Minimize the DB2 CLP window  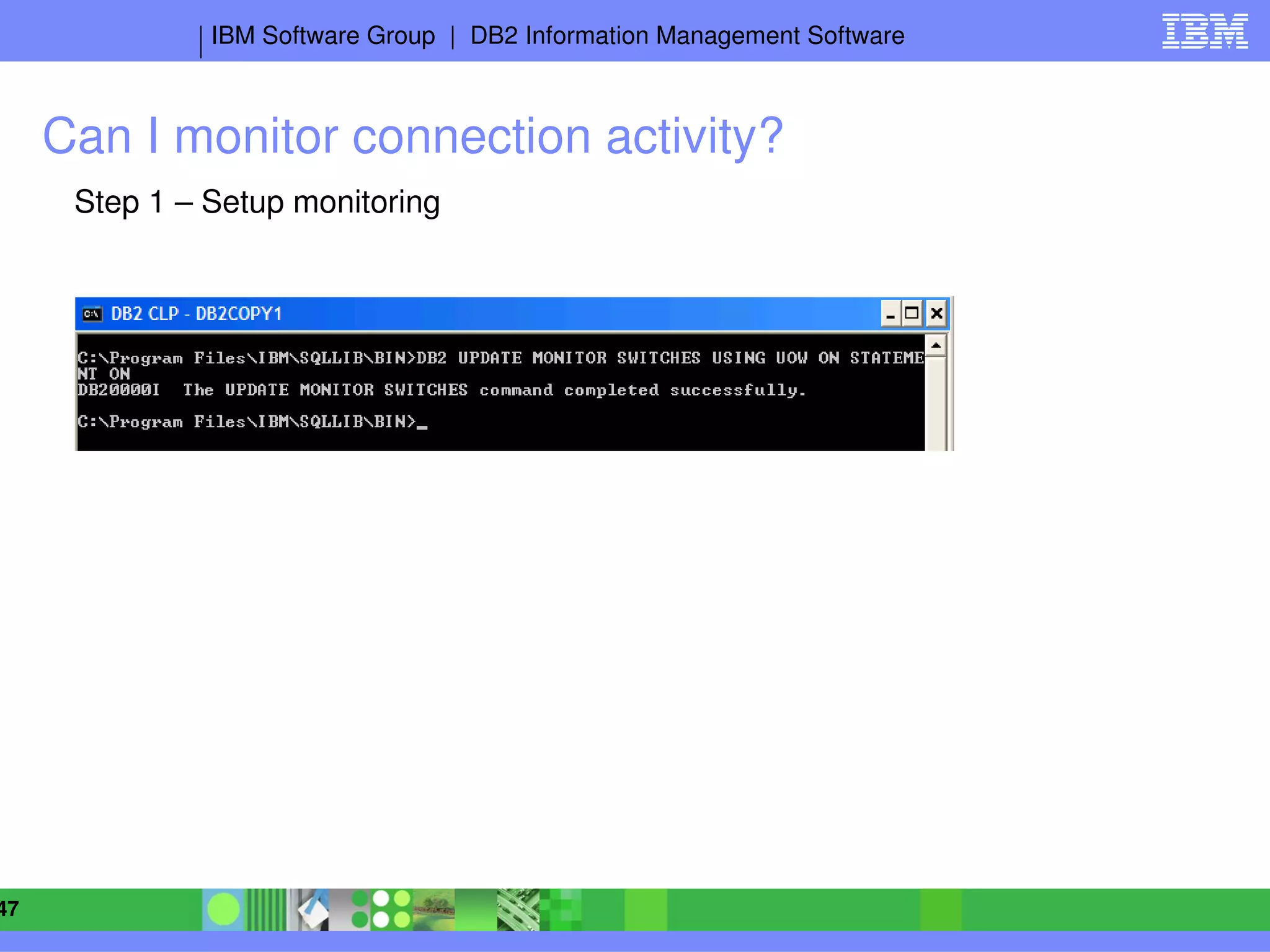[890, 314]
